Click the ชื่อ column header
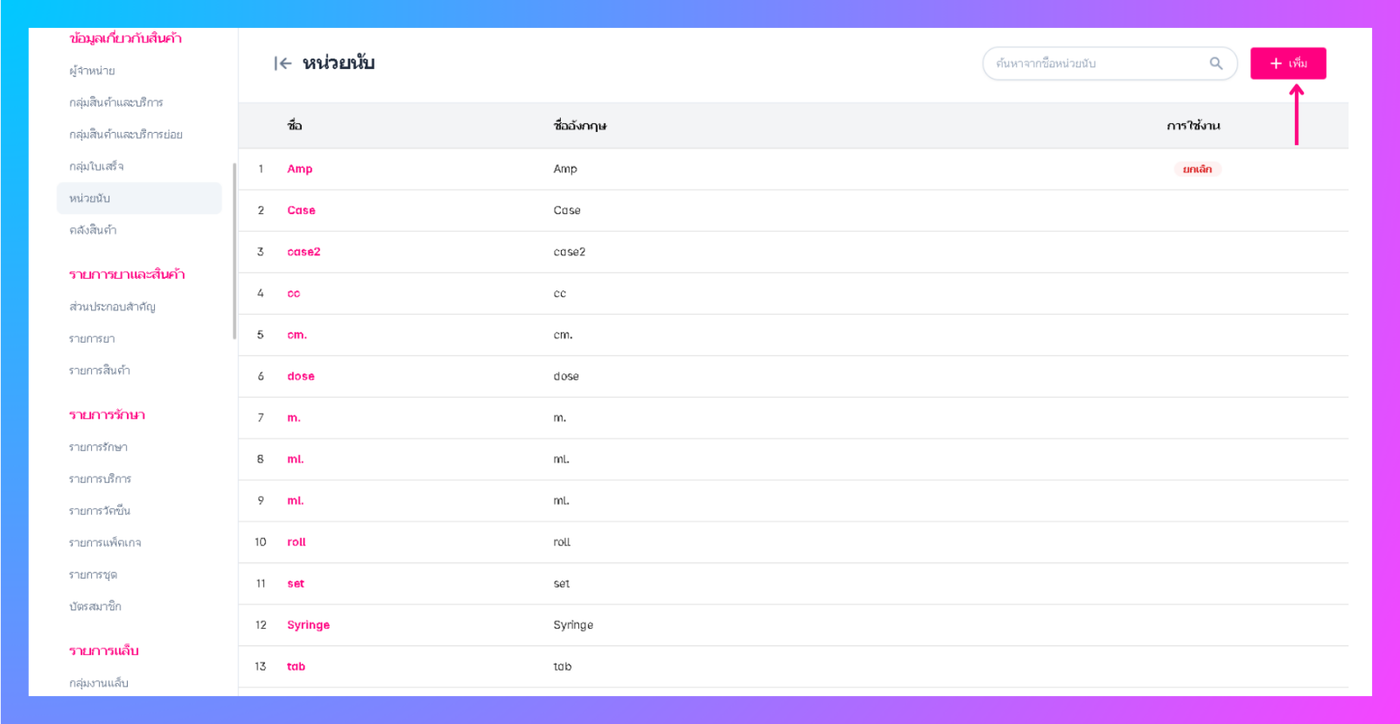 pos(295,126)
